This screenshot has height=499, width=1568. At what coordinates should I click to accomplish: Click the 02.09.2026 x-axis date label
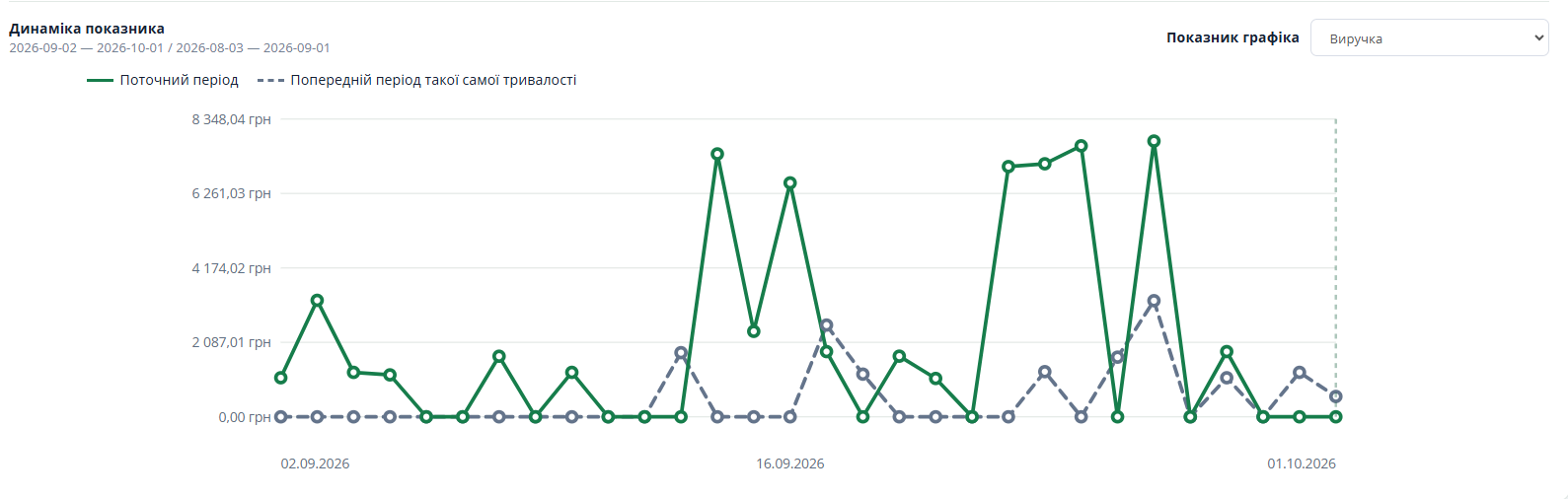(x=315, y=463)
